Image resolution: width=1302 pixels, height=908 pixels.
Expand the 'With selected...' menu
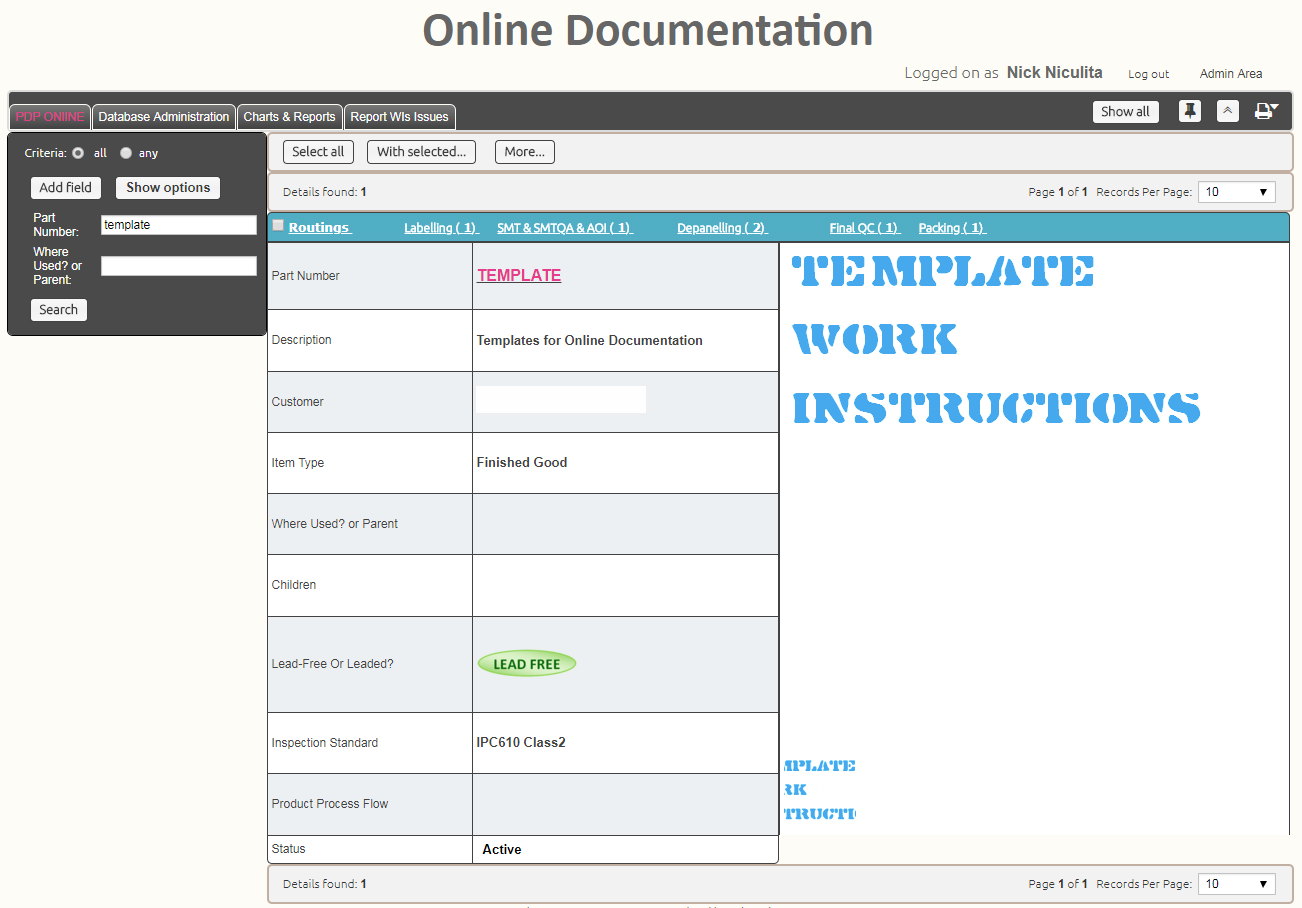[421, 152]
